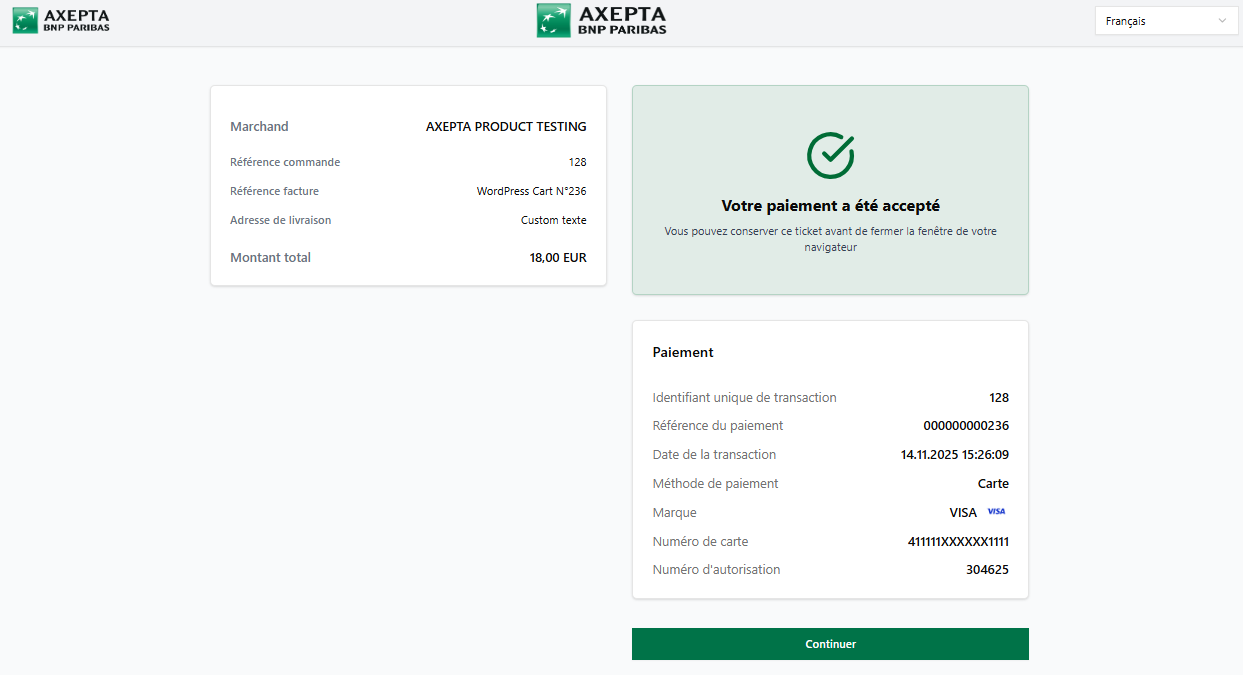The width and height of the screenshot is (1243, 675).
Task: Click the green payment accepted checkmark icon
Action: (830, 154)
